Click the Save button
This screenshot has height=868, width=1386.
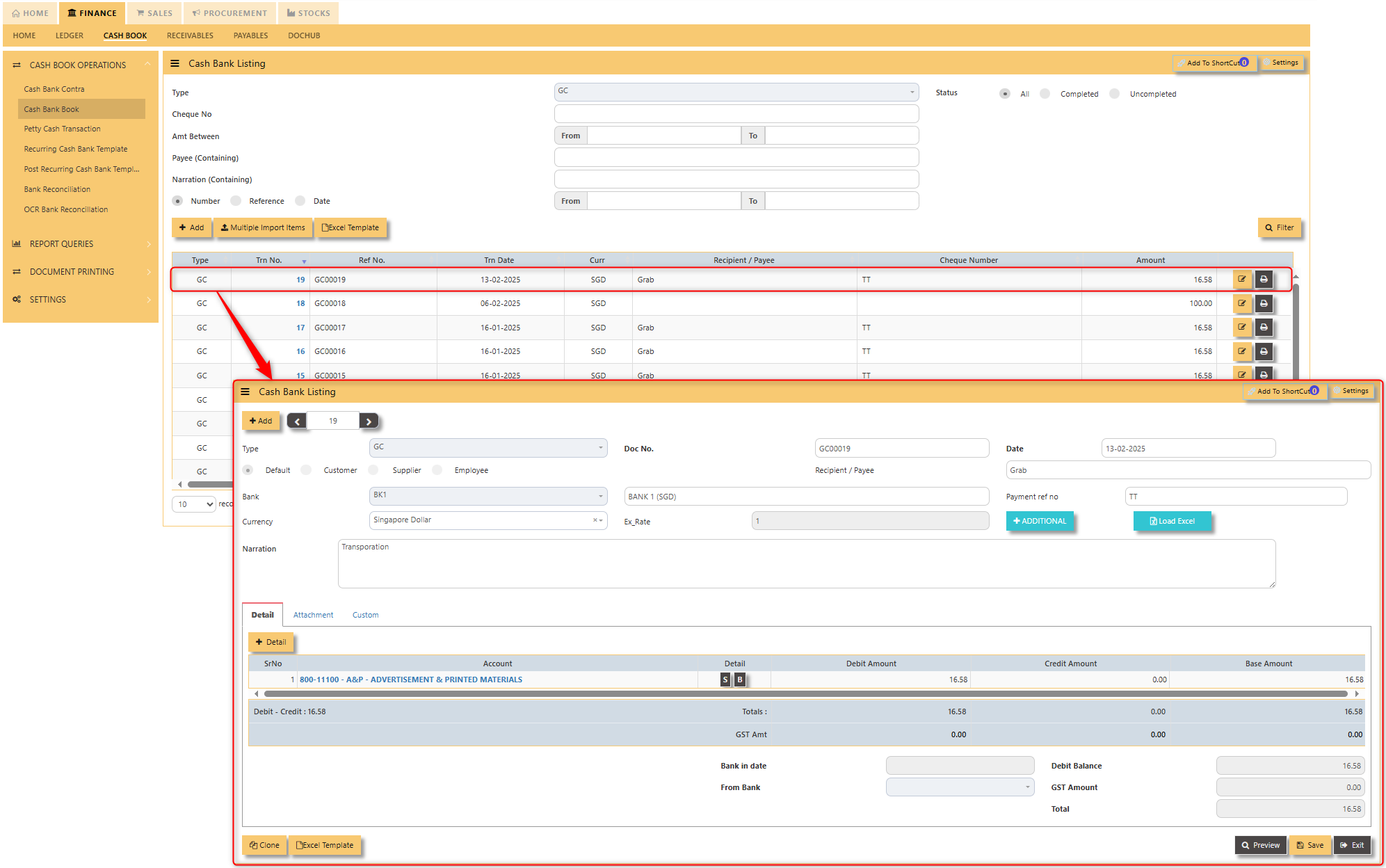tap(1310, 845)
